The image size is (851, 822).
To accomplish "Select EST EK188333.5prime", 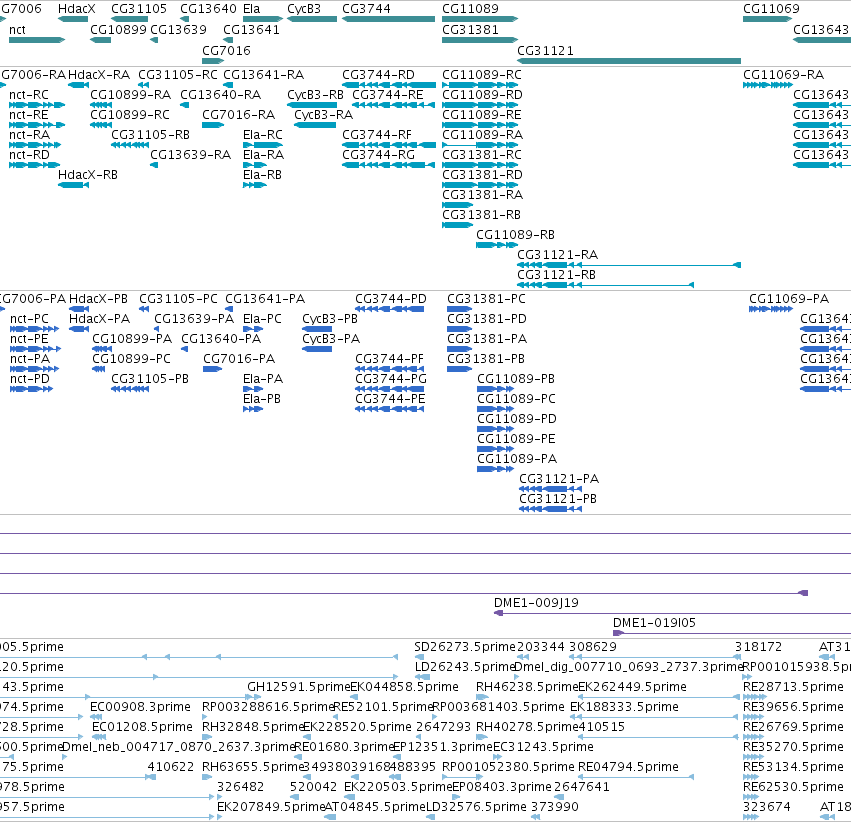I will point(624,707).
